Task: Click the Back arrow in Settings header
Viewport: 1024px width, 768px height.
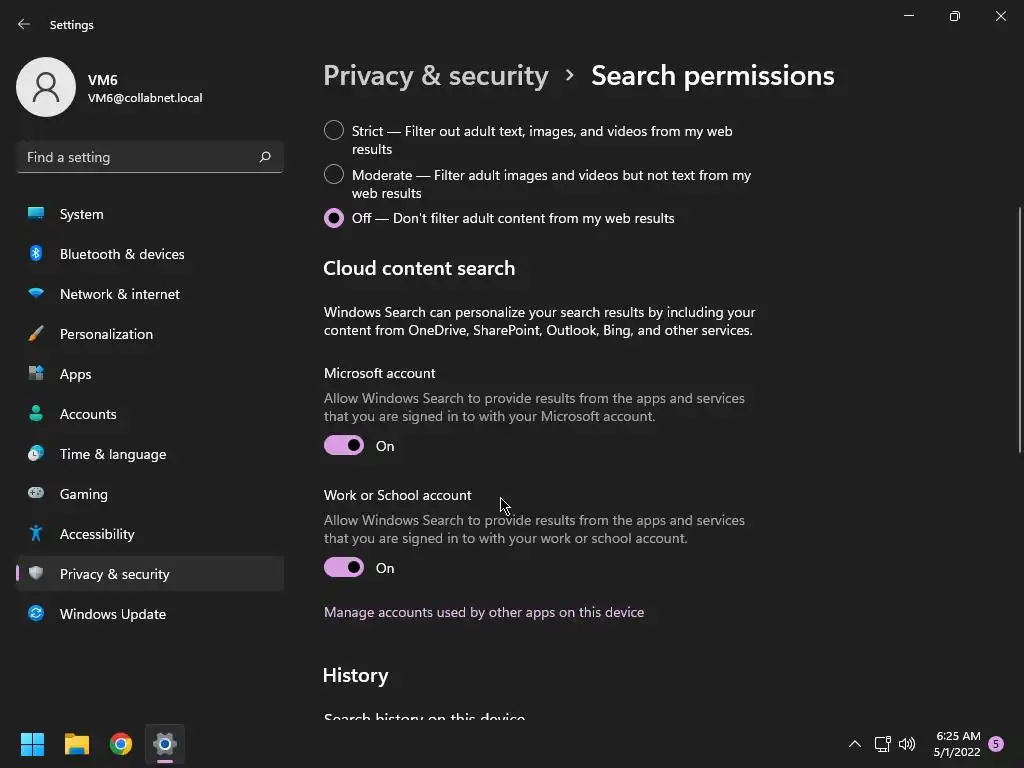Action: pyautogui.click(x=24, y=25)
